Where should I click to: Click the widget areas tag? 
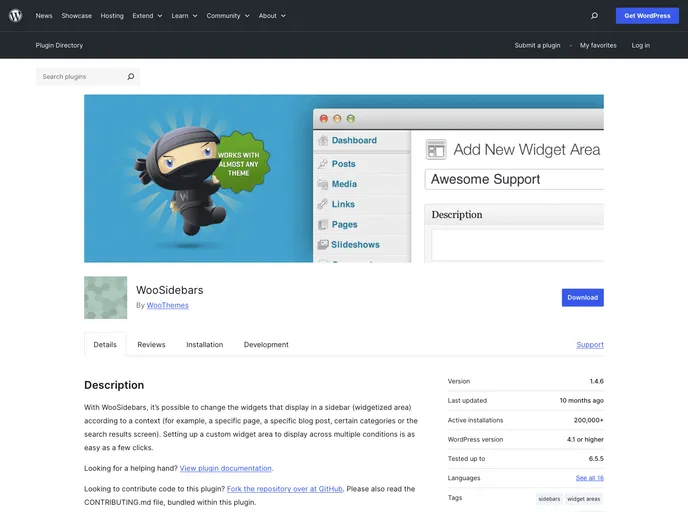(583, 499)
